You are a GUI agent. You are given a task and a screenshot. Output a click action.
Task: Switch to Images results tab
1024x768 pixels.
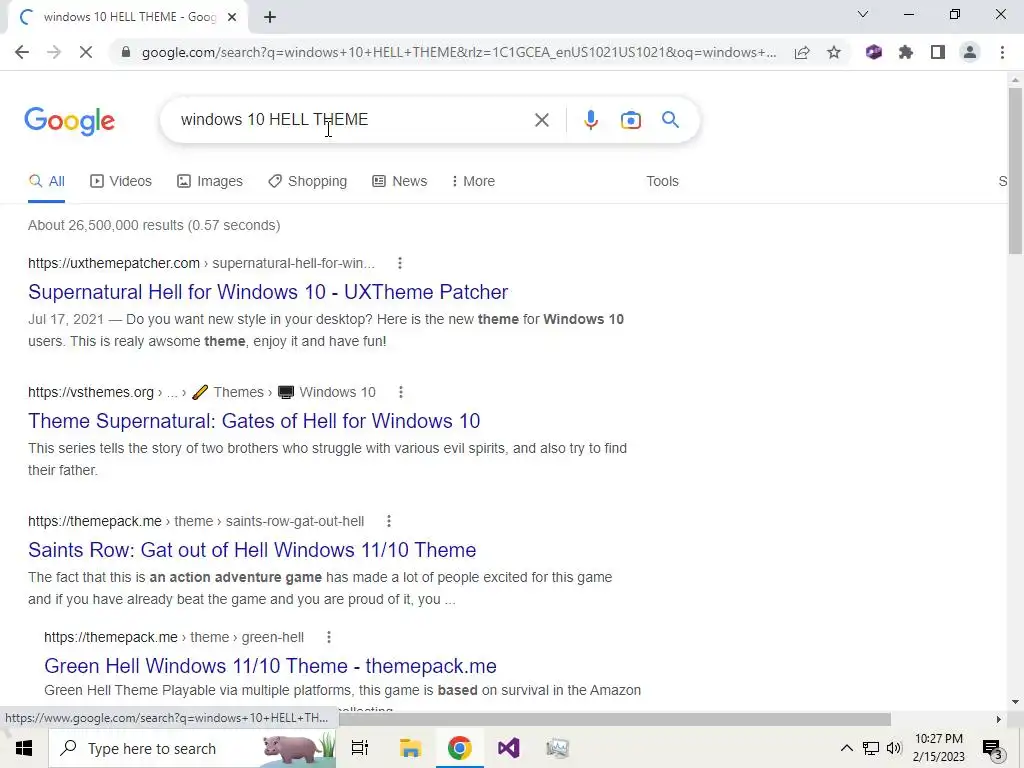click(x=210, y=181)
